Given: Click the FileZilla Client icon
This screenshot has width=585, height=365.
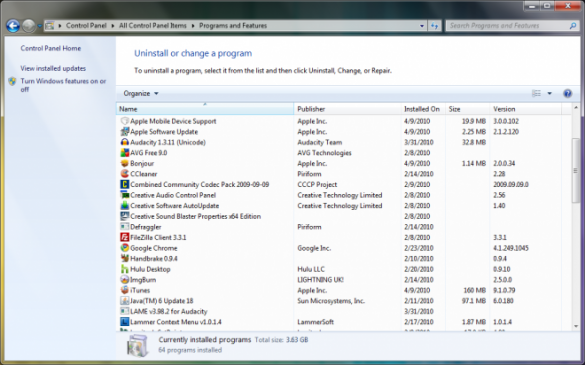Looking at the screenshot, I should [x=125, y=237].
